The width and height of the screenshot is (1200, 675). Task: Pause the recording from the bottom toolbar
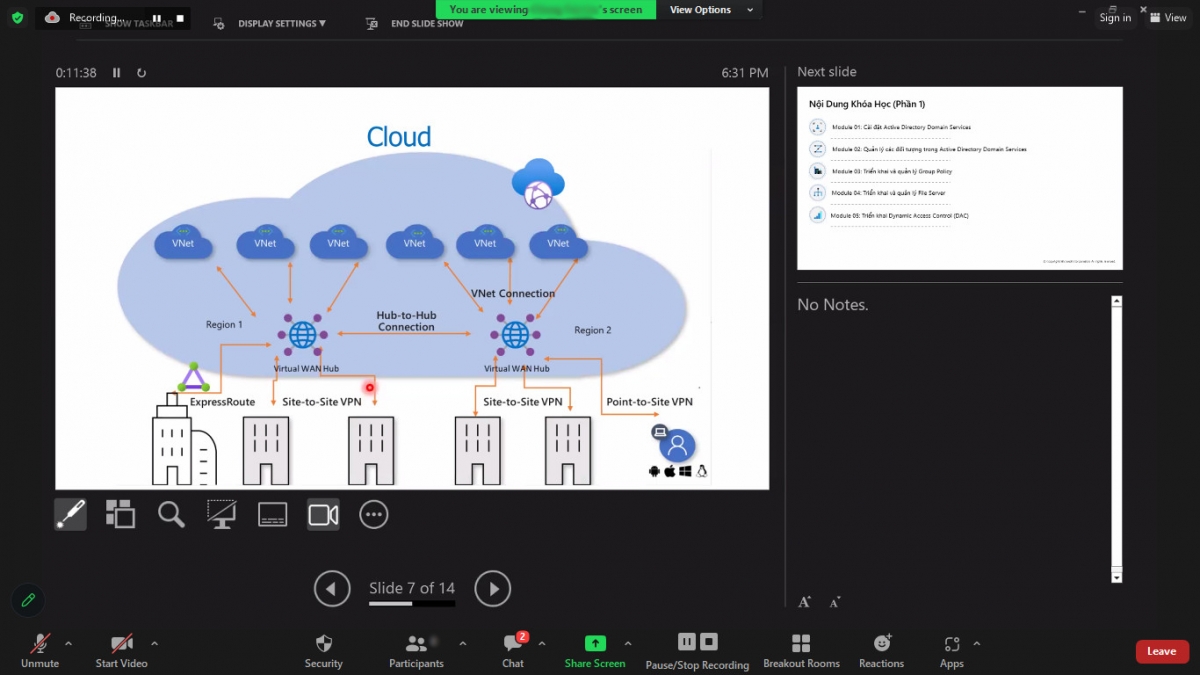click(x=687, y=642)
